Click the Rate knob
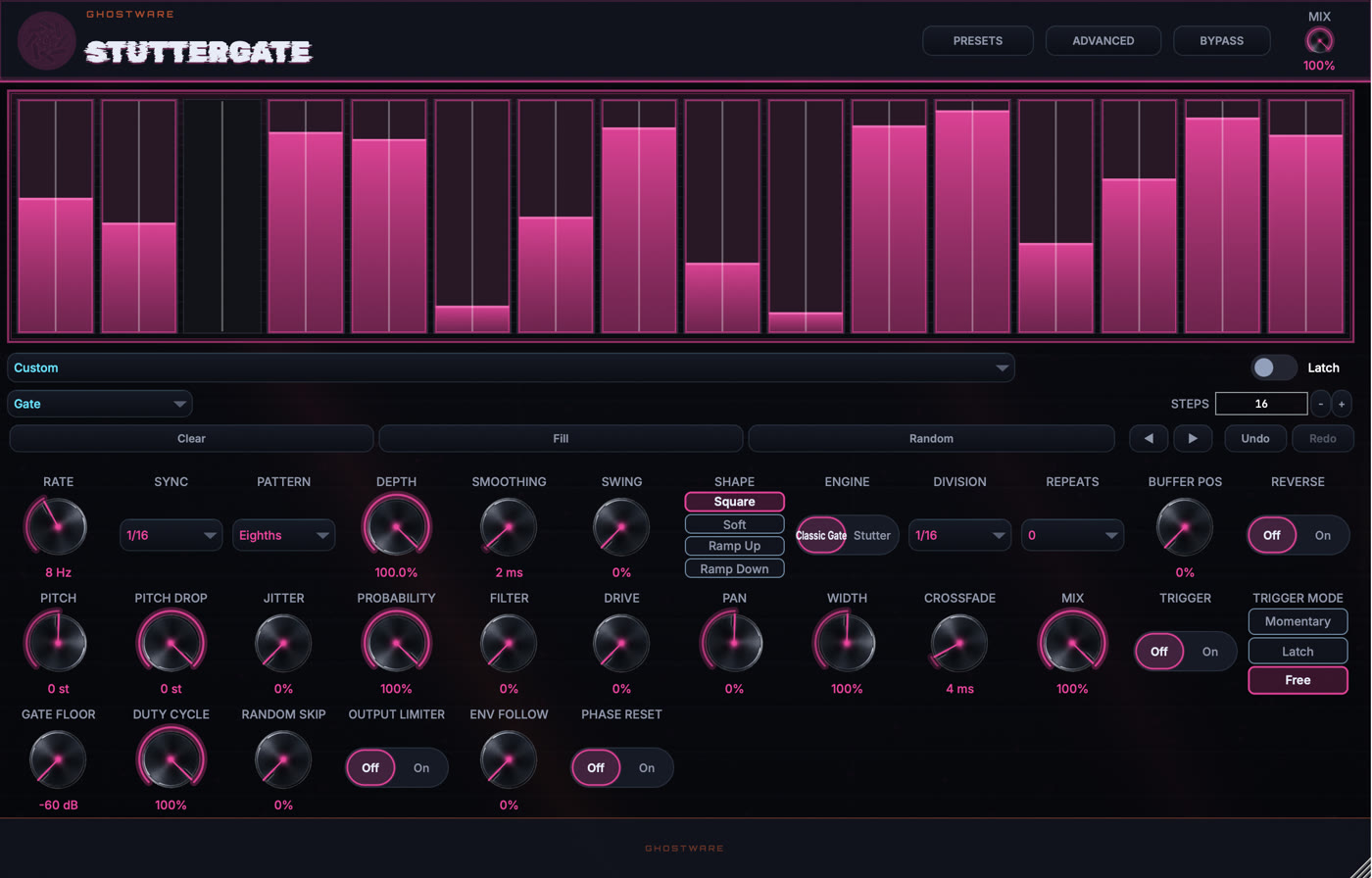This screenshot has width=1372, height=878. (x=58, y=526)
